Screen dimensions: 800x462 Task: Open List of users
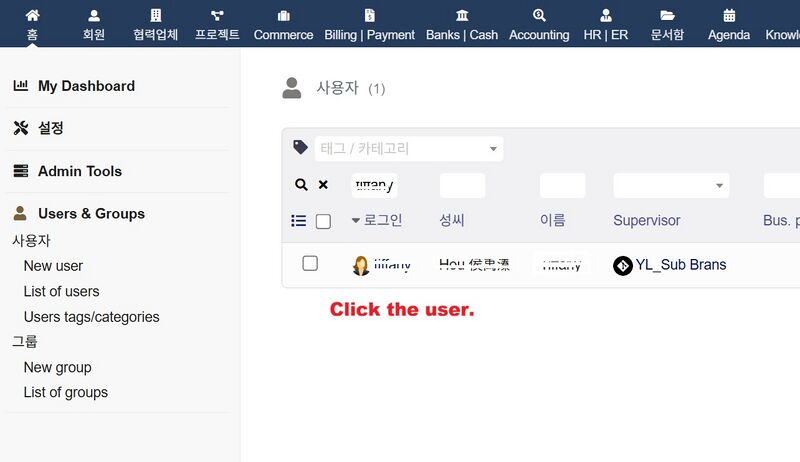pos(61,291)
